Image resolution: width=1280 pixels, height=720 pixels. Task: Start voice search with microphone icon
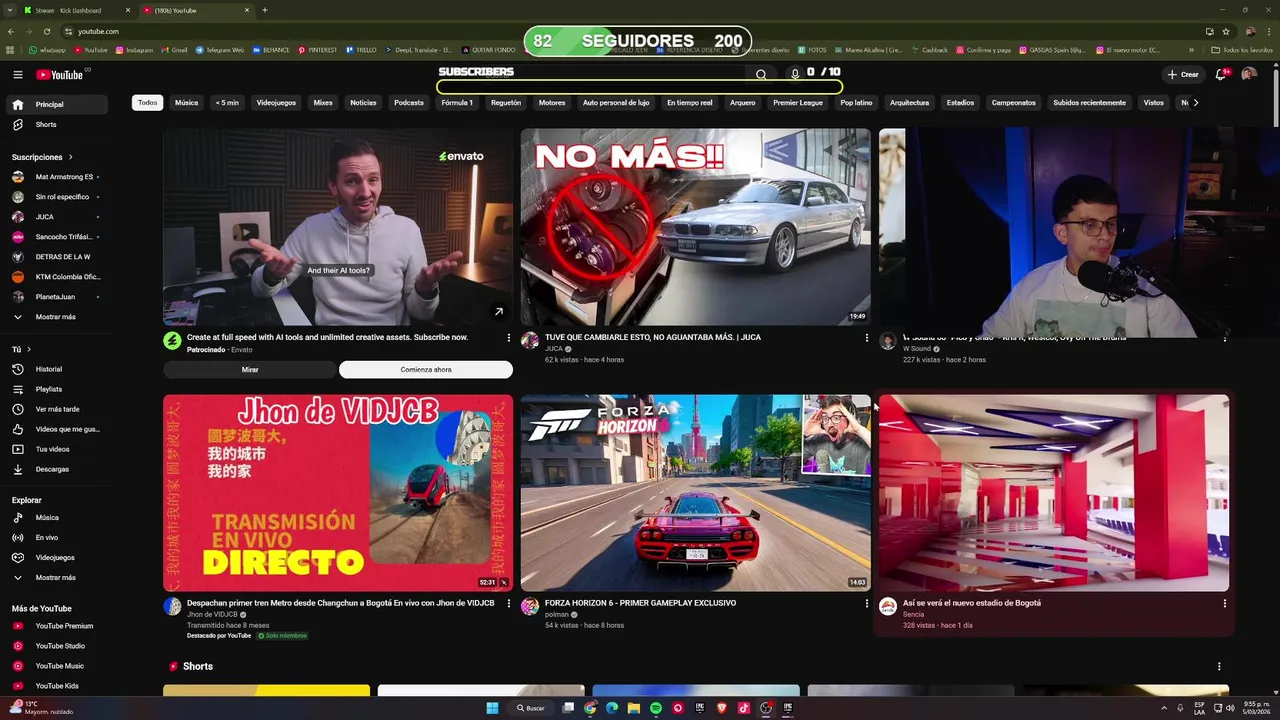point(794,74)
